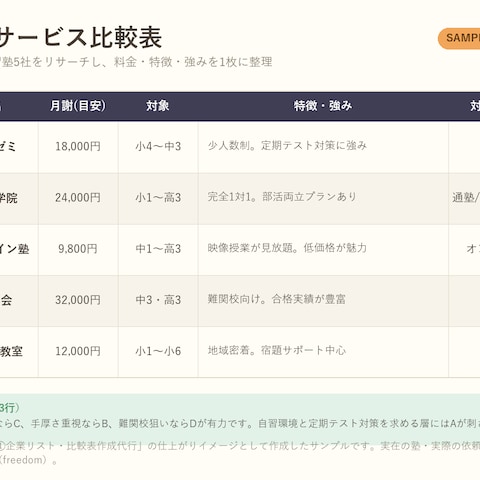Click the 9,800円 fee cell
Image resolution: width=480 pixels, height=480 pixels.
coord(78,249)
